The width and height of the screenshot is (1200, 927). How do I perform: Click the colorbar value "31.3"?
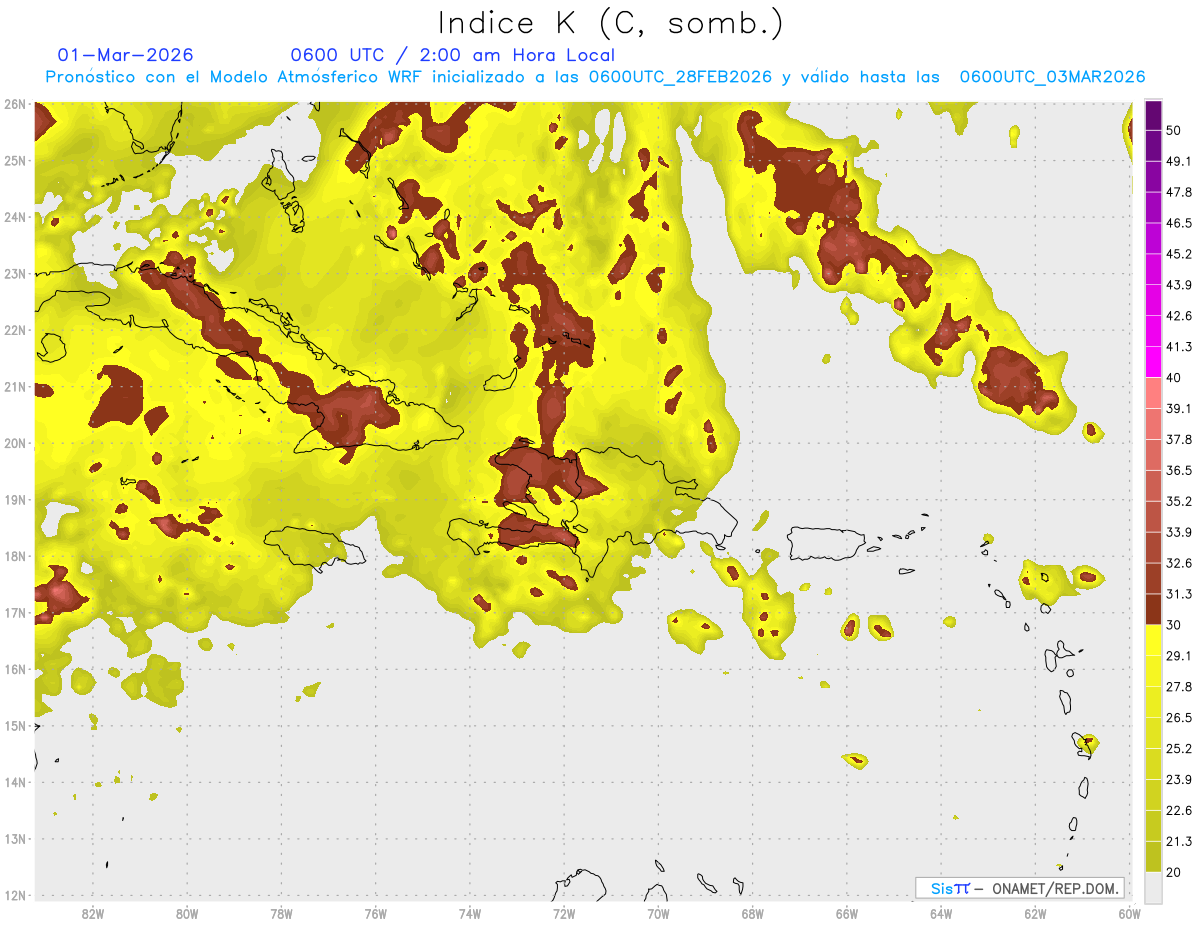pyautogui.click(x=1179, y=594)
